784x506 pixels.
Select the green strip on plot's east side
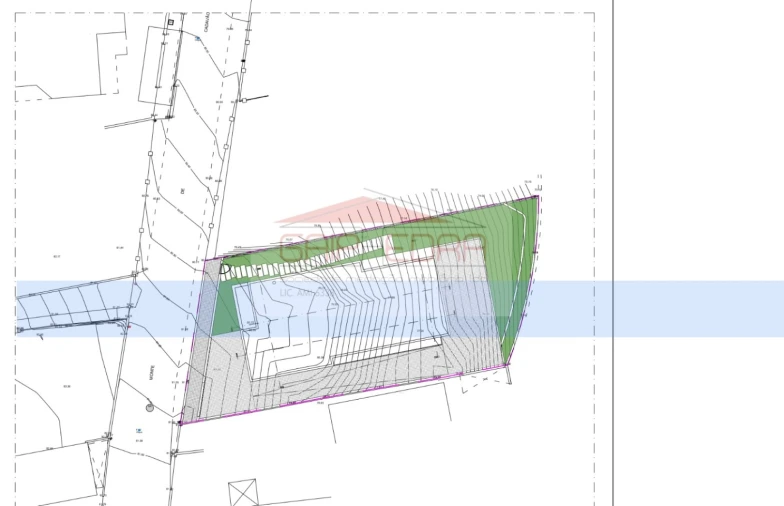click(517, 280)
